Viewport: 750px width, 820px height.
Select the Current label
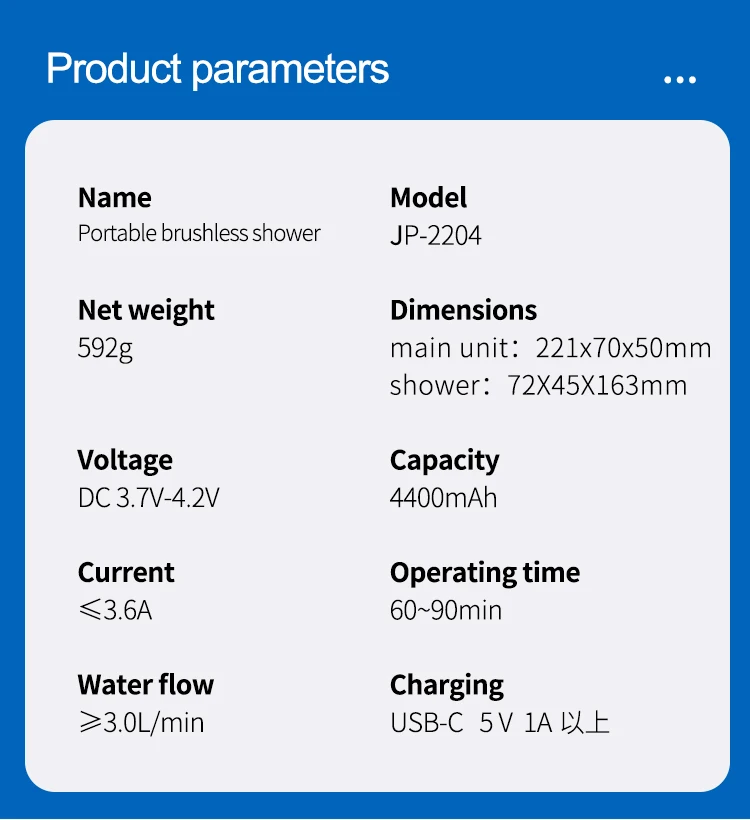pyautogui.click(x=126, y=573)
